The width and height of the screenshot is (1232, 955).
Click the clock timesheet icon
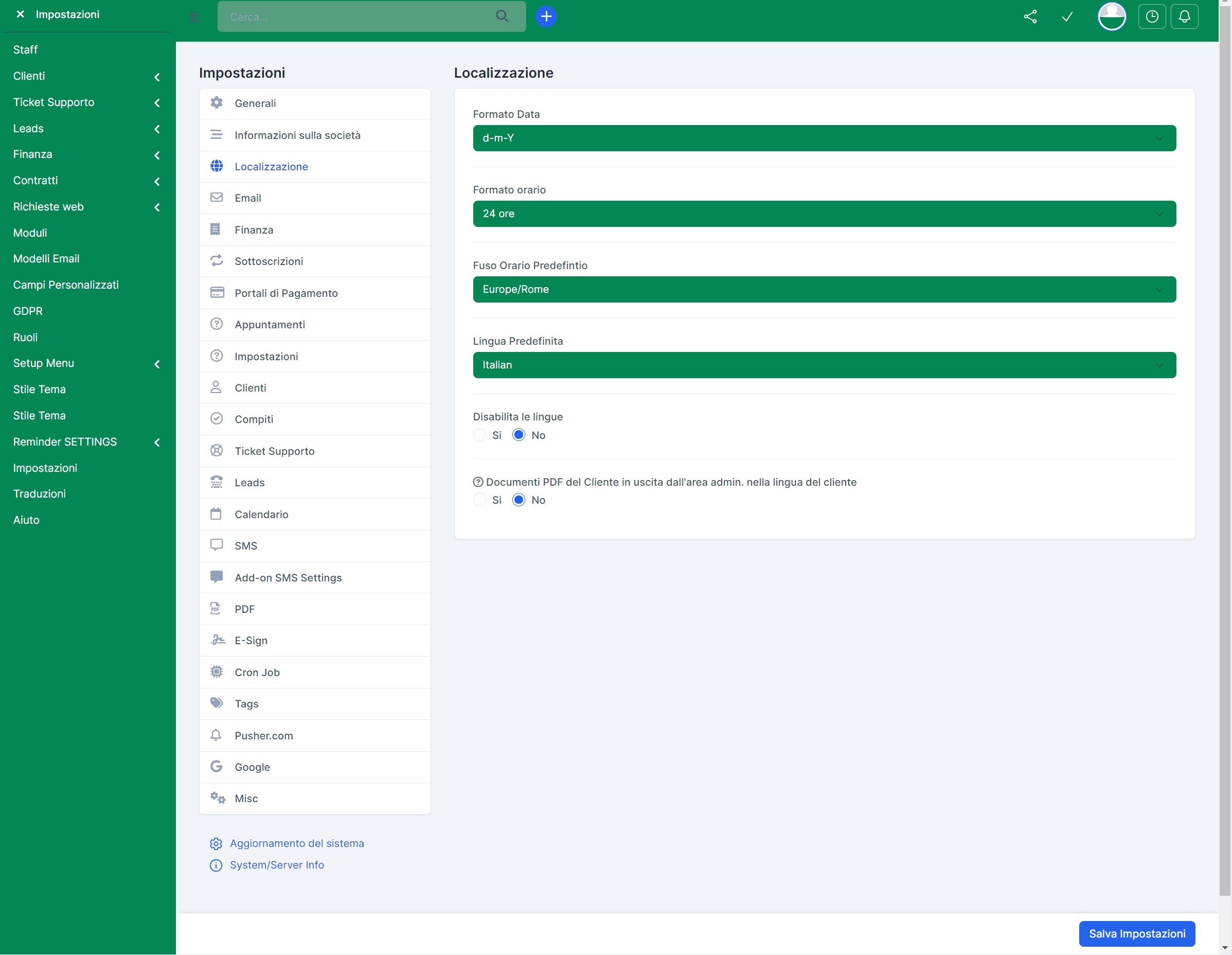click(1151, 16)
